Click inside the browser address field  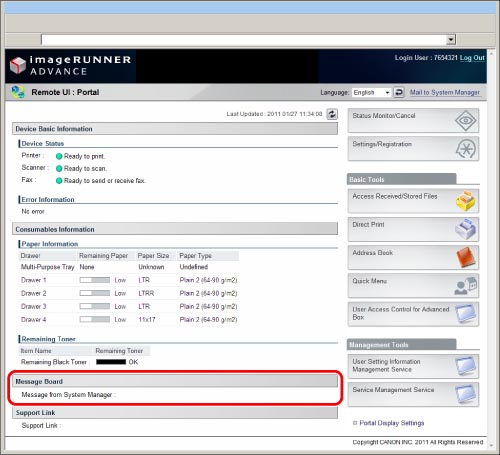(x=244, y=40)
